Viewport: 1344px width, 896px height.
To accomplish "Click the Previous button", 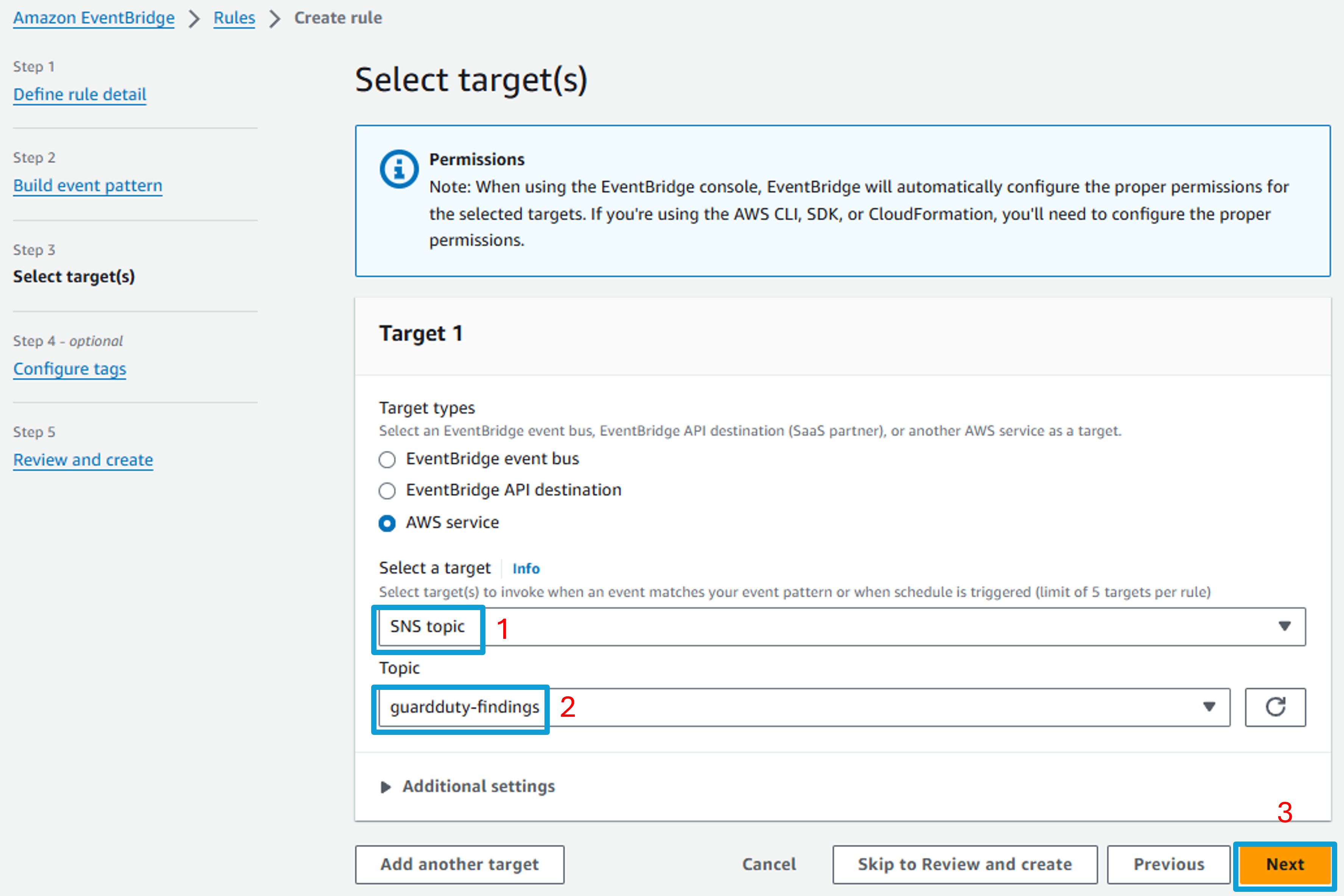I will pyautogui.click(x=1169, y=865).
